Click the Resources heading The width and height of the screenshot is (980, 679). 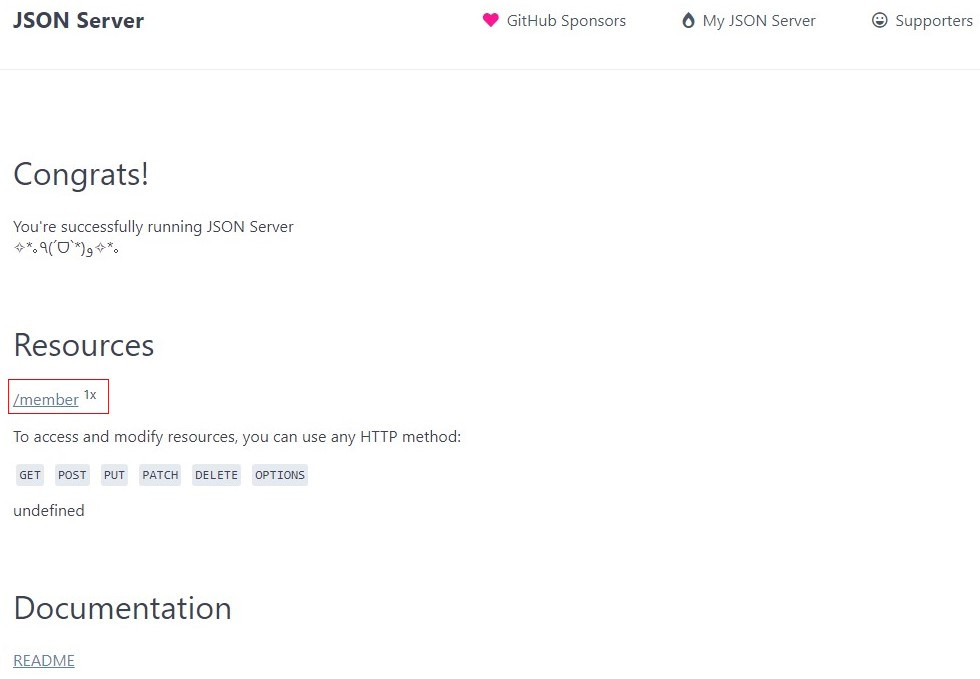click(84, 345)
